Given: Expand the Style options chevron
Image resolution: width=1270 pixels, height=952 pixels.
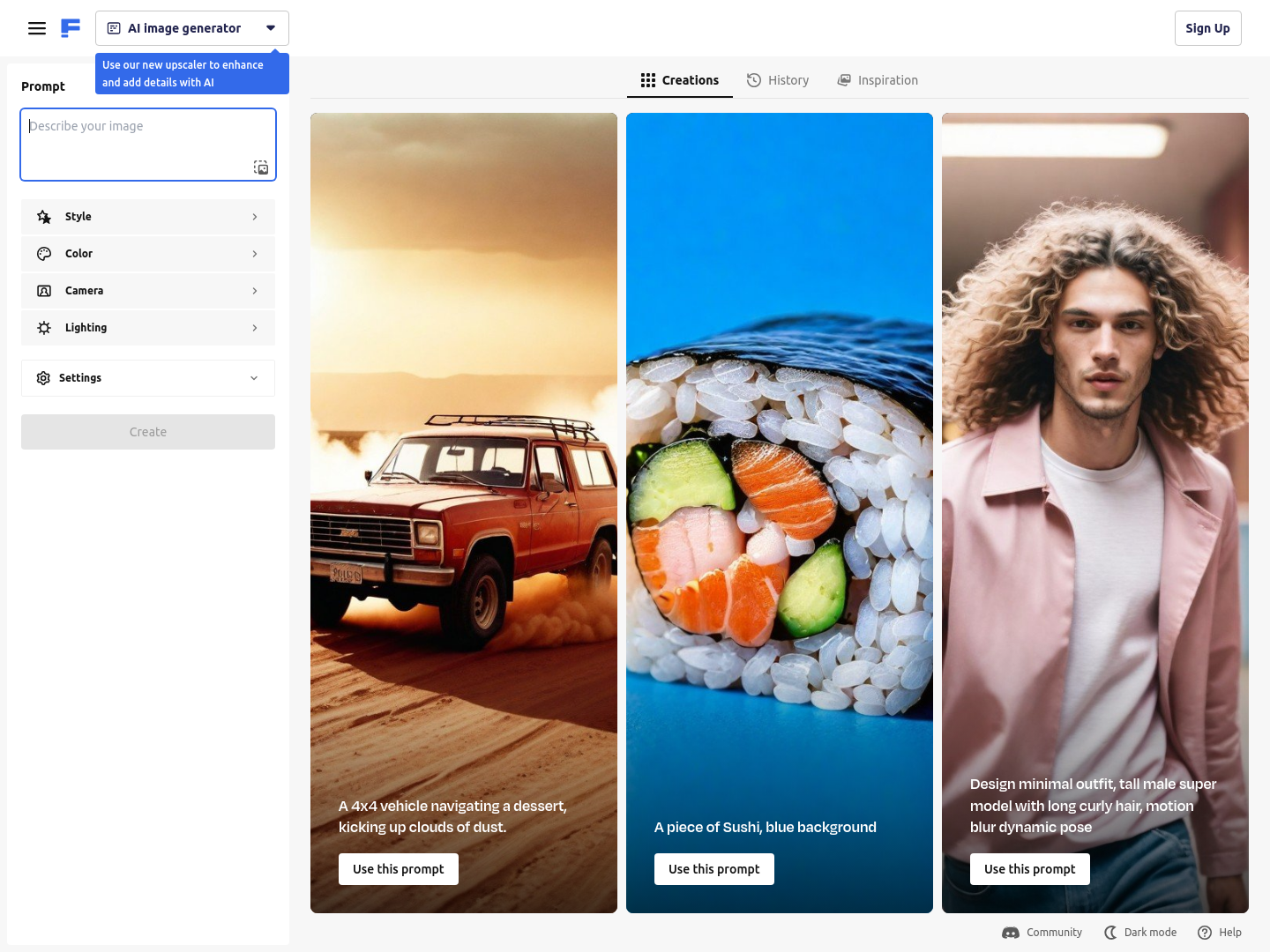Looking at the screenshot, I should pos(255,217).
